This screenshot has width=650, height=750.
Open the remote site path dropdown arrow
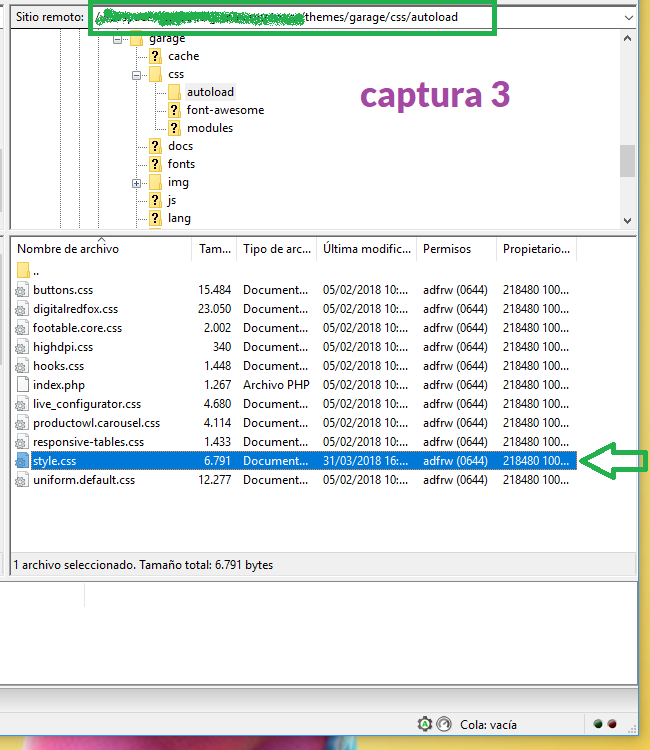(x=628, y=18)
